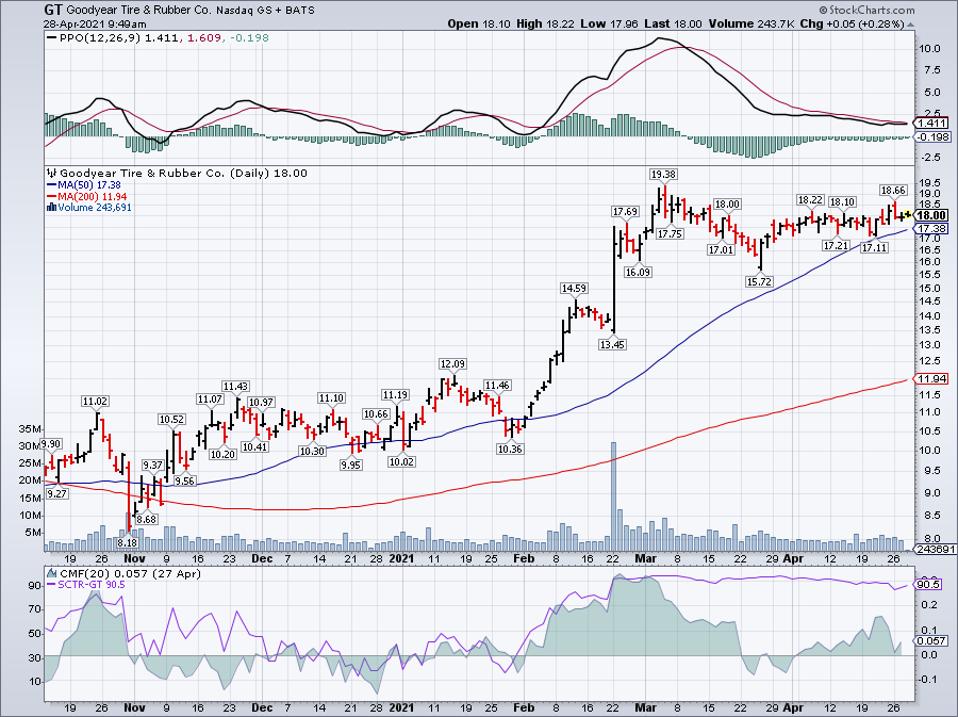Click the 243691 volume tag on right axis
Screen dimensions: 958x717
coord(935,549)
